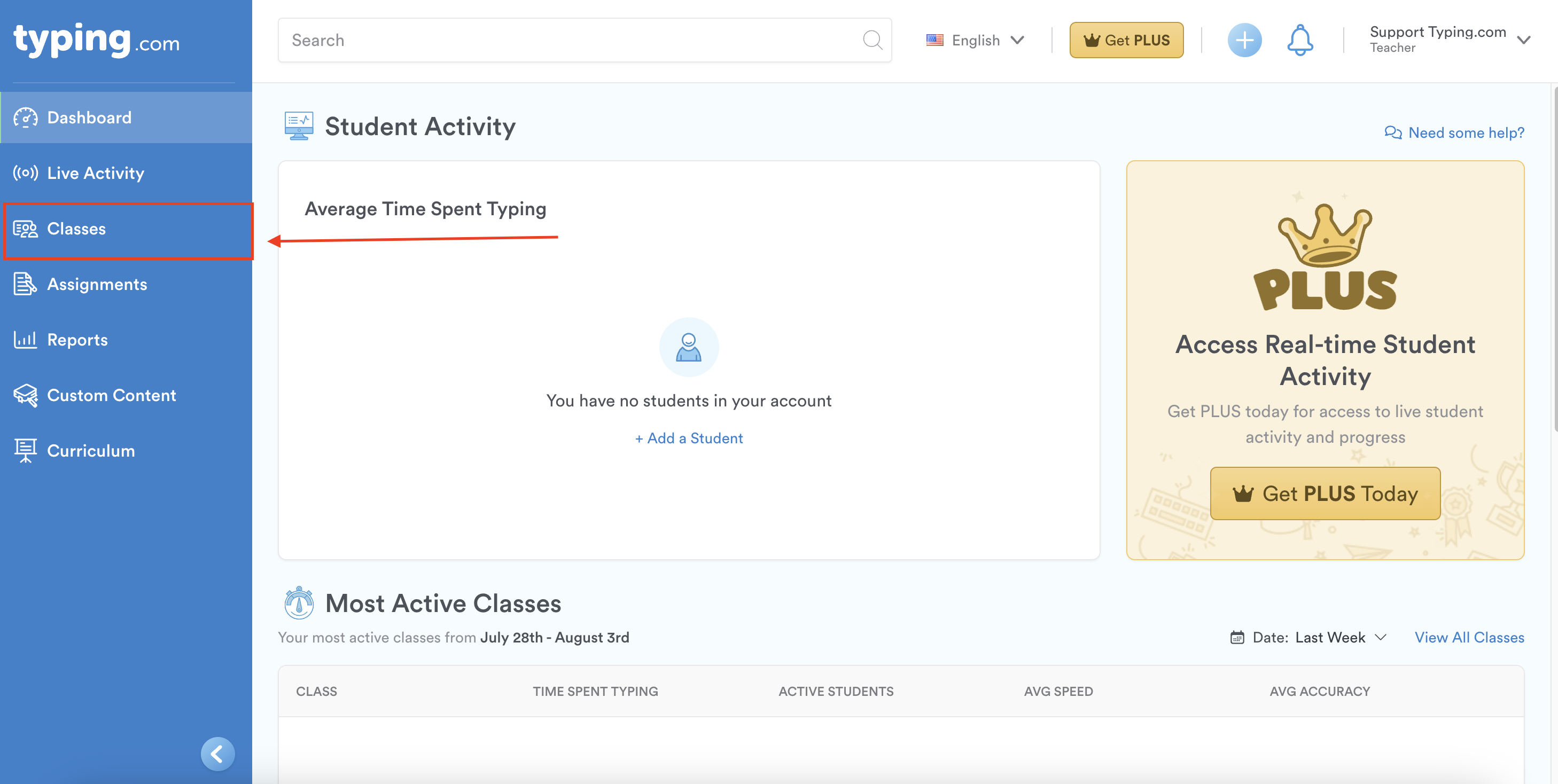Click the Get PLUS Today button

click(x=1325, y=493)
